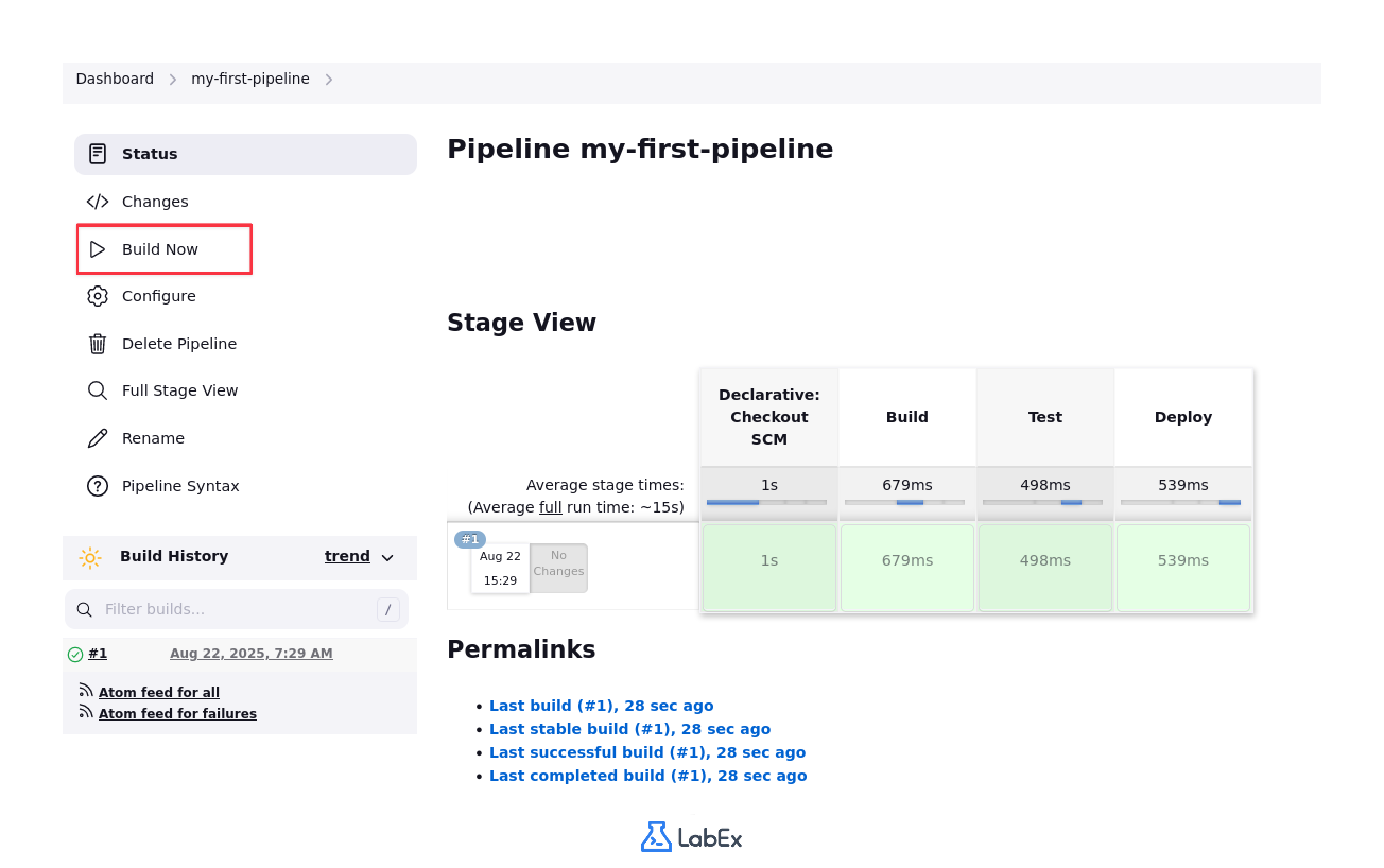Click the sun weather icon in Build History

[90, 556]
